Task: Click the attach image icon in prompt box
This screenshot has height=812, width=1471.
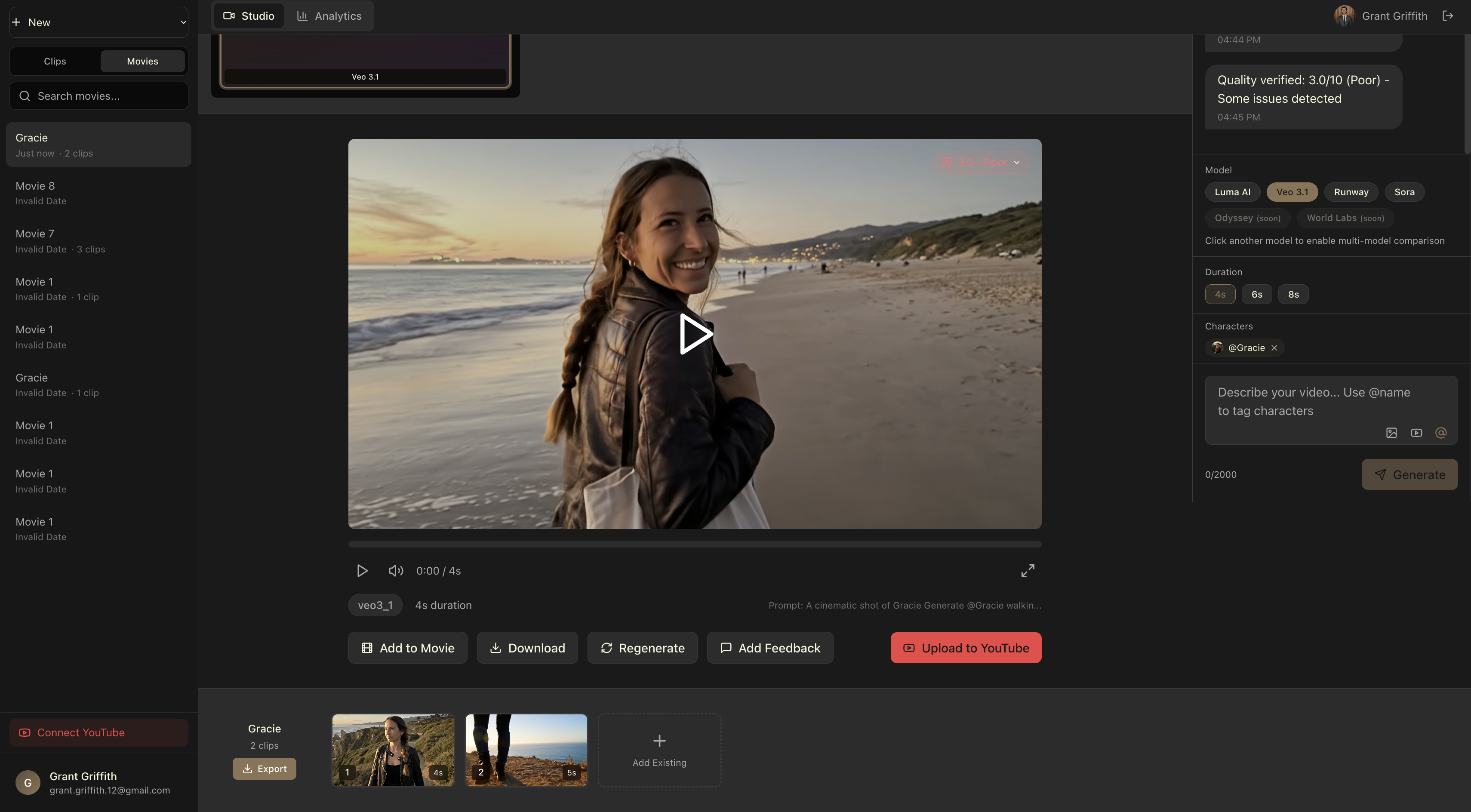Action: (1391, 433)
